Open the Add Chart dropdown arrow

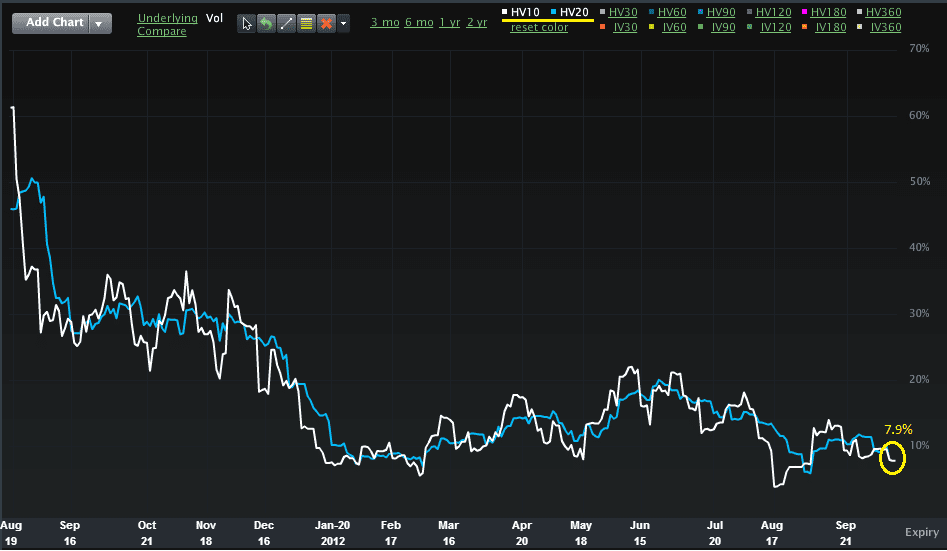99,24
